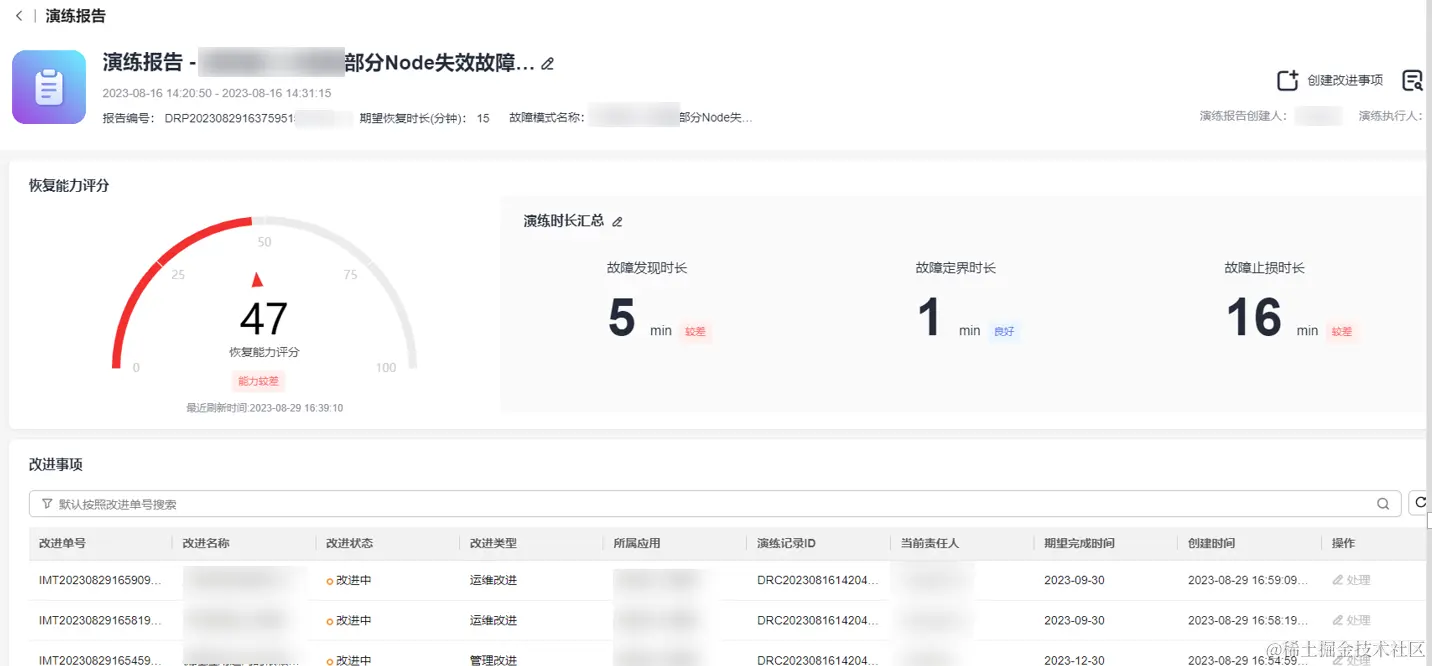Viewport: 1432px width, 666px height.
Task: Click the 演练报告创建人 label
Action: tap(1243, 116)
